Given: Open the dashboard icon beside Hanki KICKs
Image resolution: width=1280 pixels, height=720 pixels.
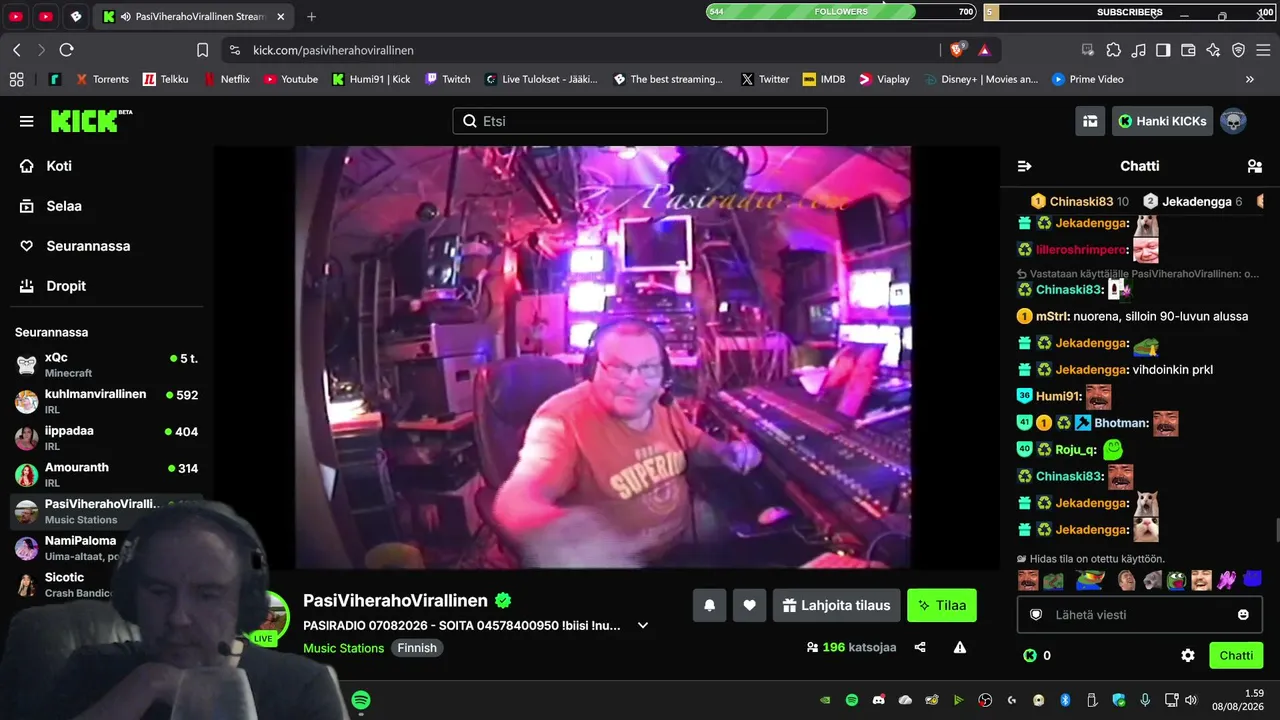Looking at the screenshot, I should click(x=1090, y=121).
